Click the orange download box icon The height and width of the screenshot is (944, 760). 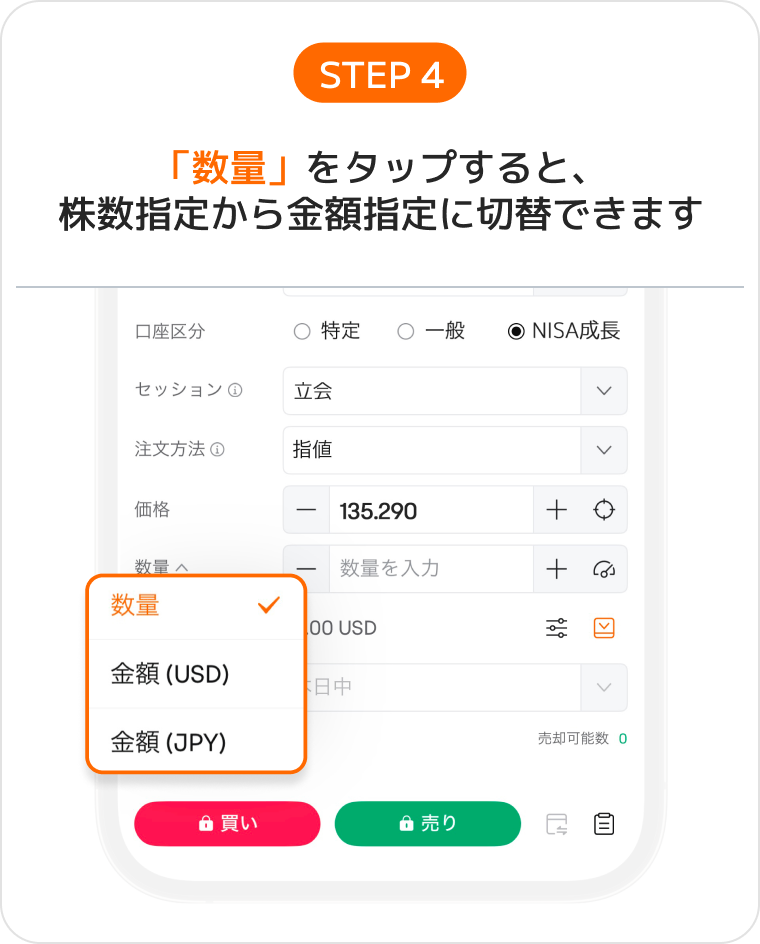(604, 628)
